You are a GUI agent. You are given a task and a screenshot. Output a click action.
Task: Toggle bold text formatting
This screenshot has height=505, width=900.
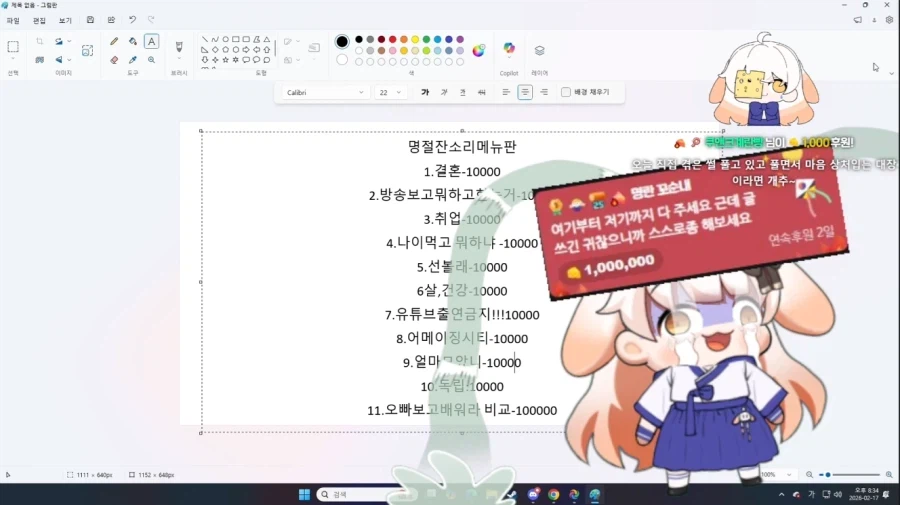click(x=425, y=92)
